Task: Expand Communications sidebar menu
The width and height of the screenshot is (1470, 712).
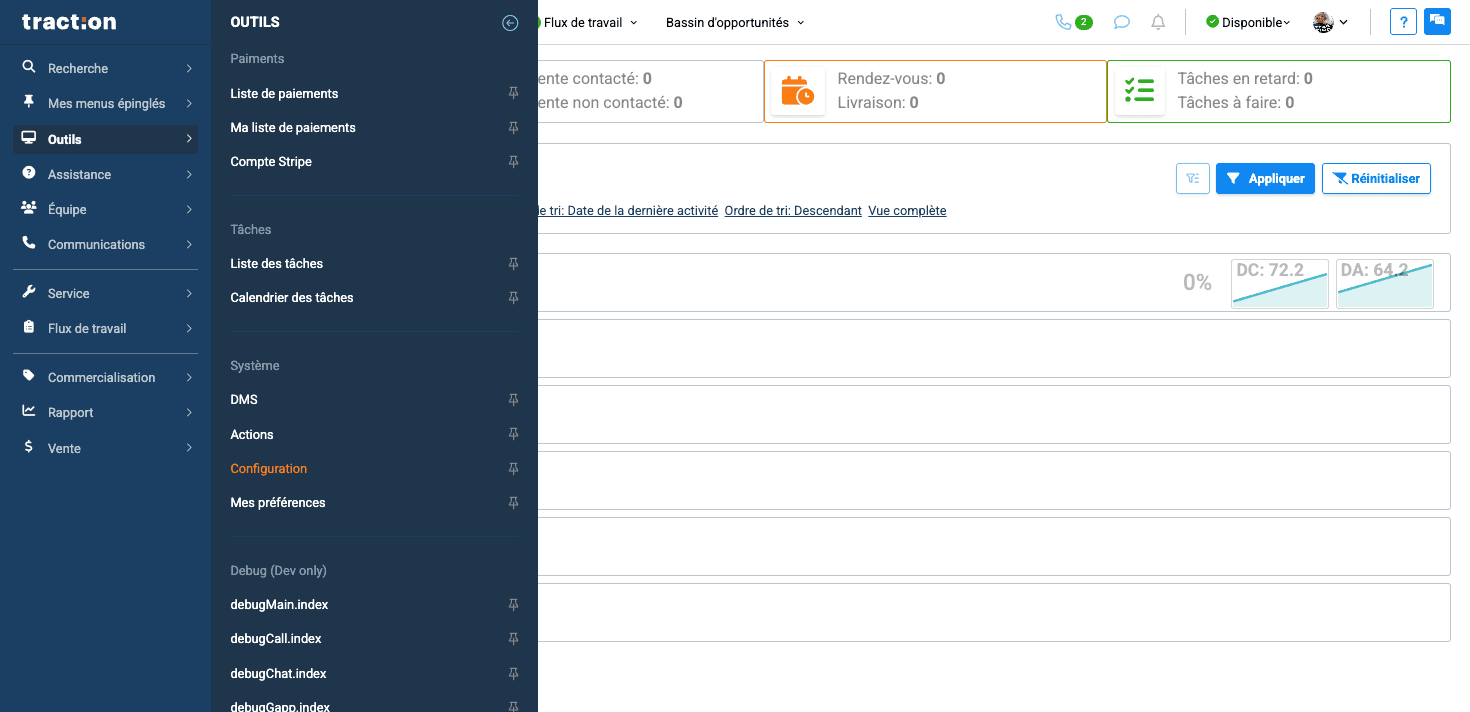Action: tap(106, 244)
